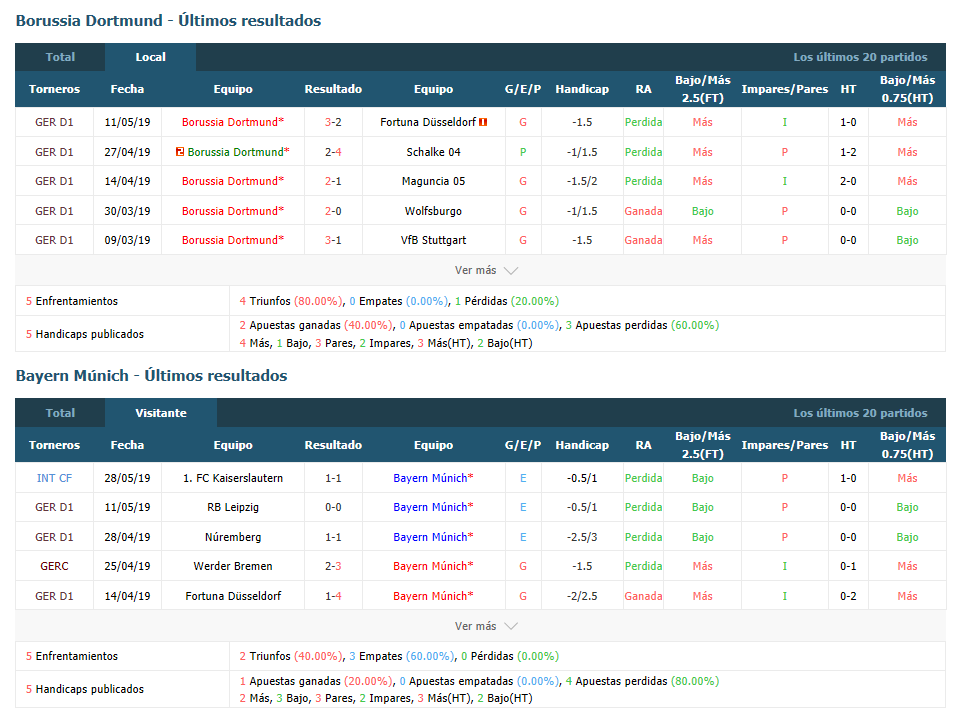This screenshot has height=717, width=954.
Task: Open RB Leipzig team link
Action: [x=233, y=508]
